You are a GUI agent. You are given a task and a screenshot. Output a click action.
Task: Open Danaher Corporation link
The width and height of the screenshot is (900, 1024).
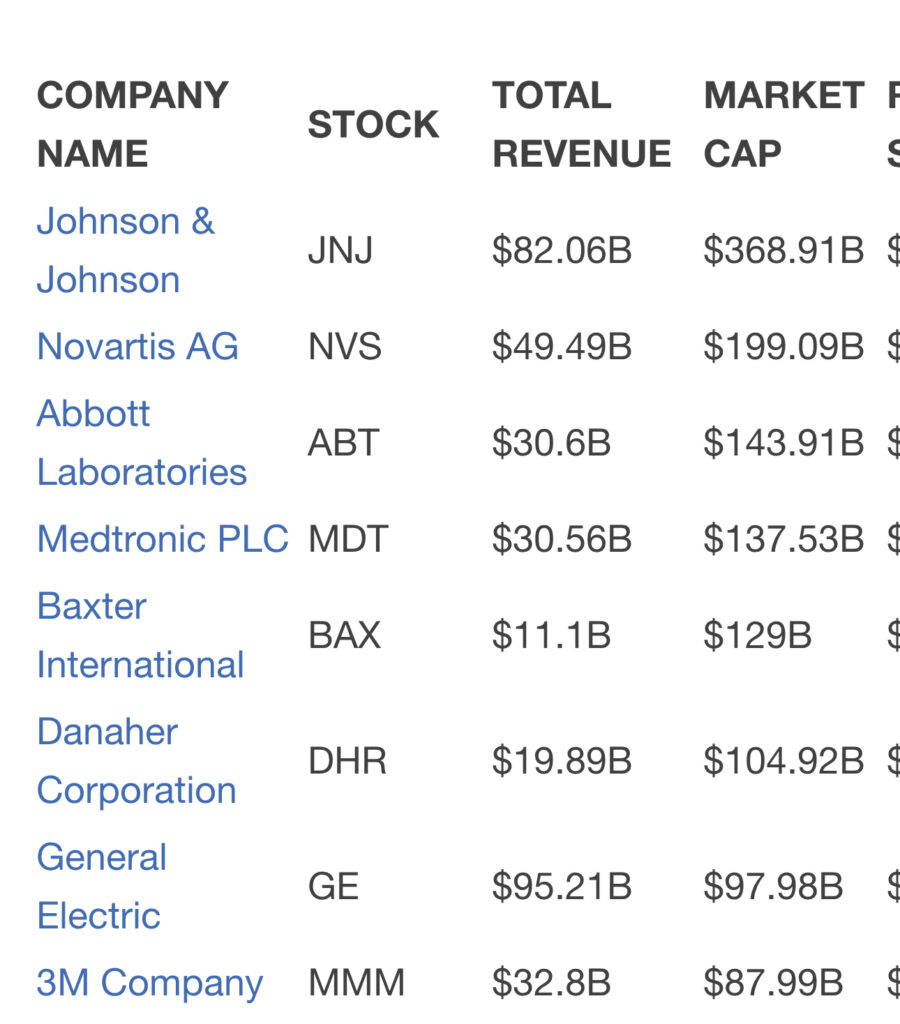click(x=137, y=761)
